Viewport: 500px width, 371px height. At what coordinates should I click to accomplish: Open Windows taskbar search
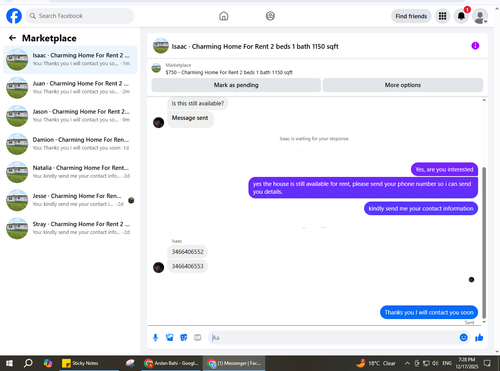(x=28, y=363)
